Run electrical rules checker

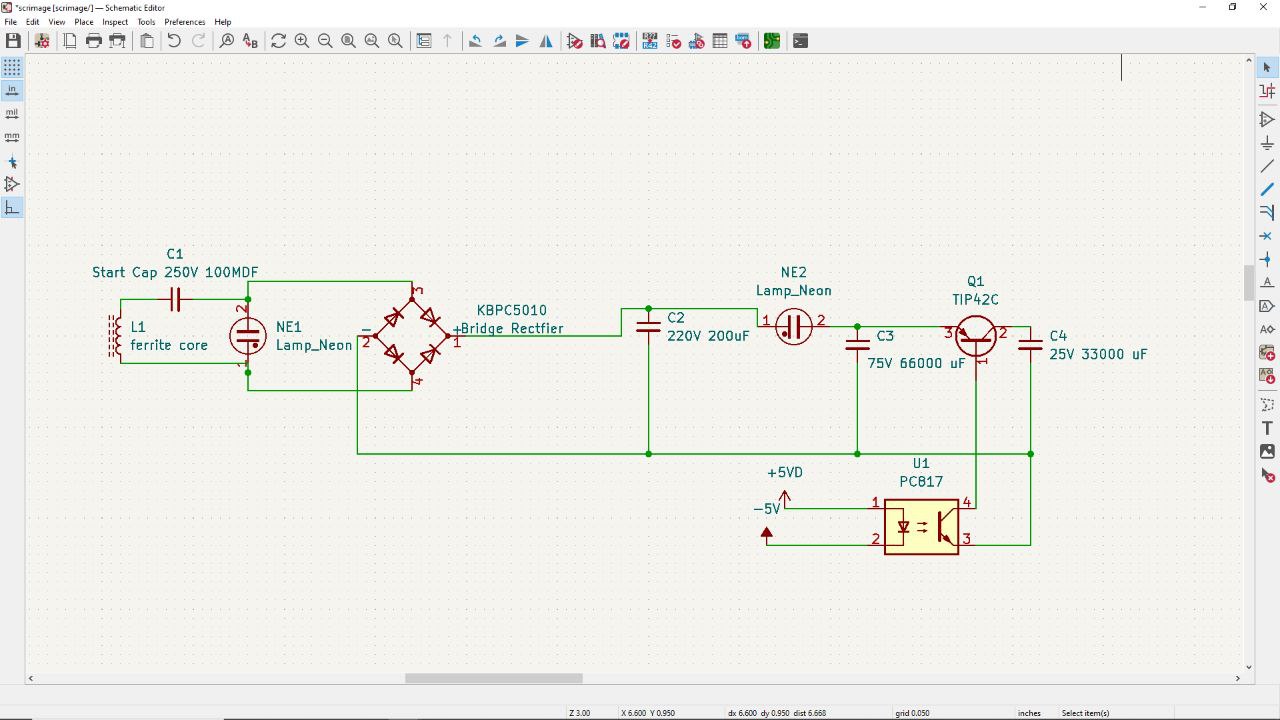pos(673,41)
